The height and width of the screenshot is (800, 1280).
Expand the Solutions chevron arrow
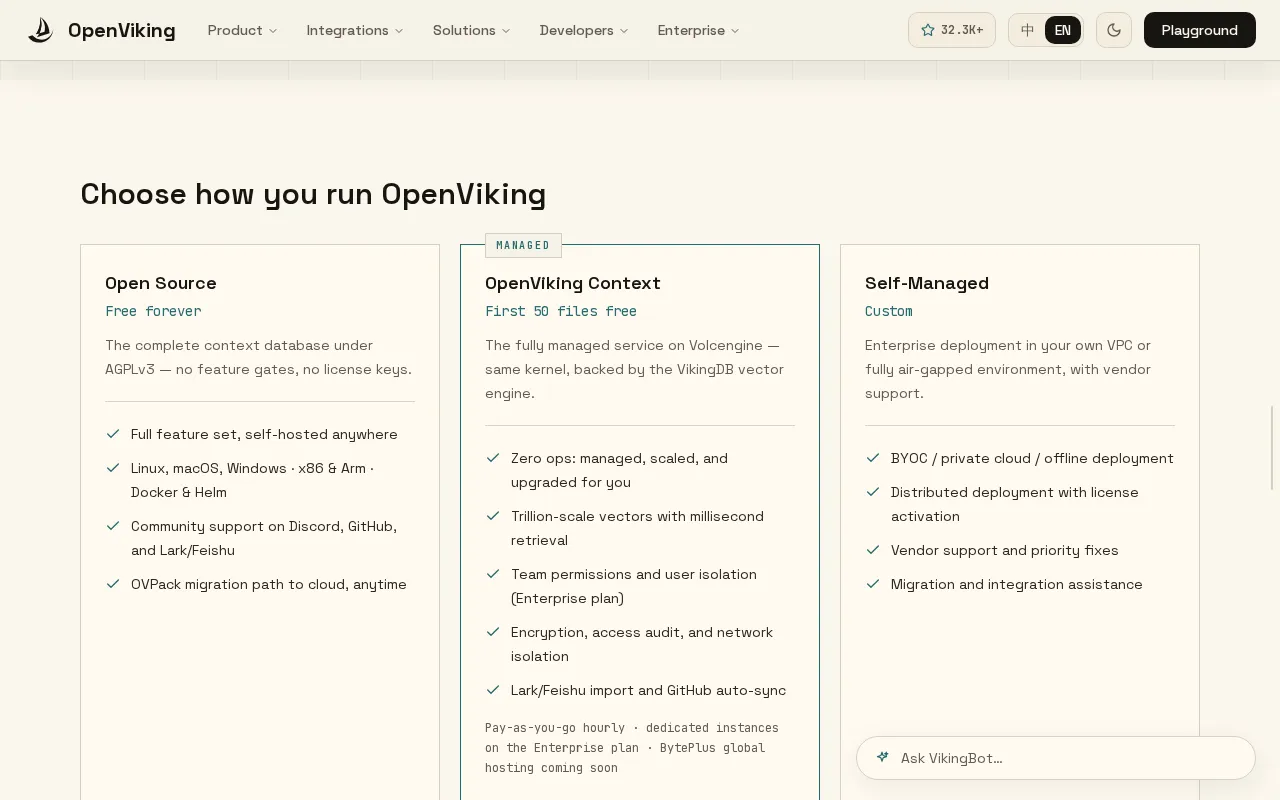tap(506, 31)
